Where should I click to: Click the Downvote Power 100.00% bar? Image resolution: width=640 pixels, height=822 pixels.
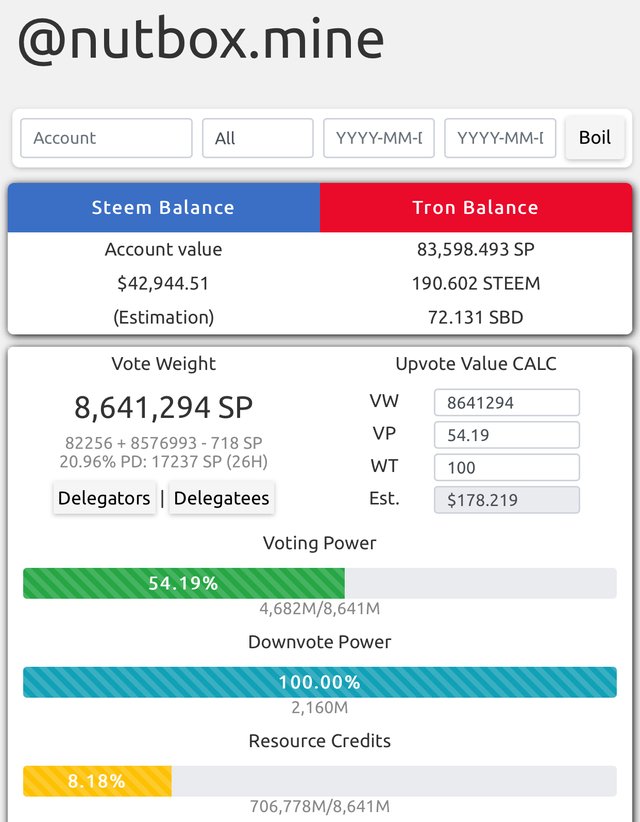[320, 682]
